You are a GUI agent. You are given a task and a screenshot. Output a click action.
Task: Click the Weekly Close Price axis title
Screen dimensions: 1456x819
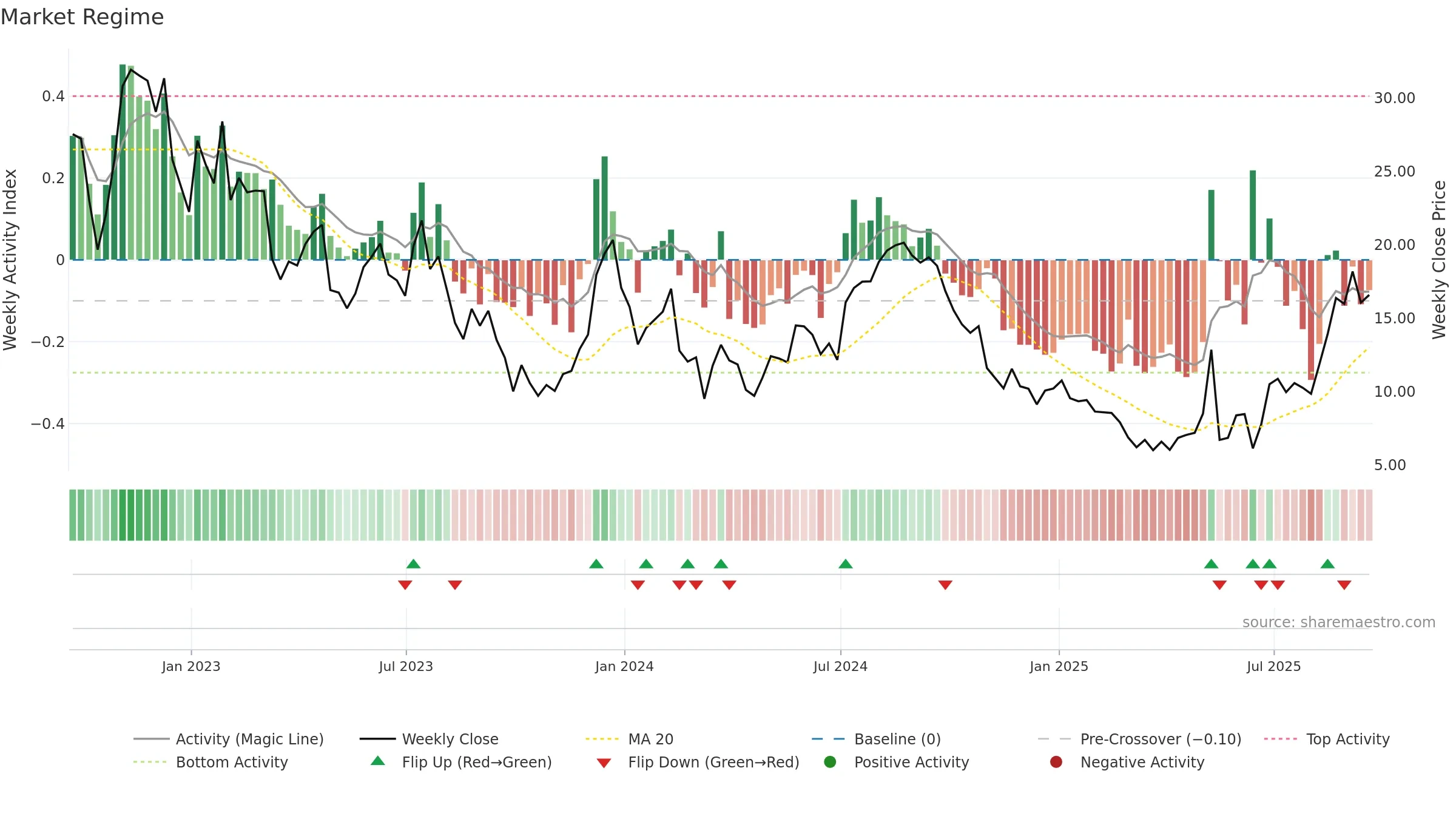point(1439,260)
